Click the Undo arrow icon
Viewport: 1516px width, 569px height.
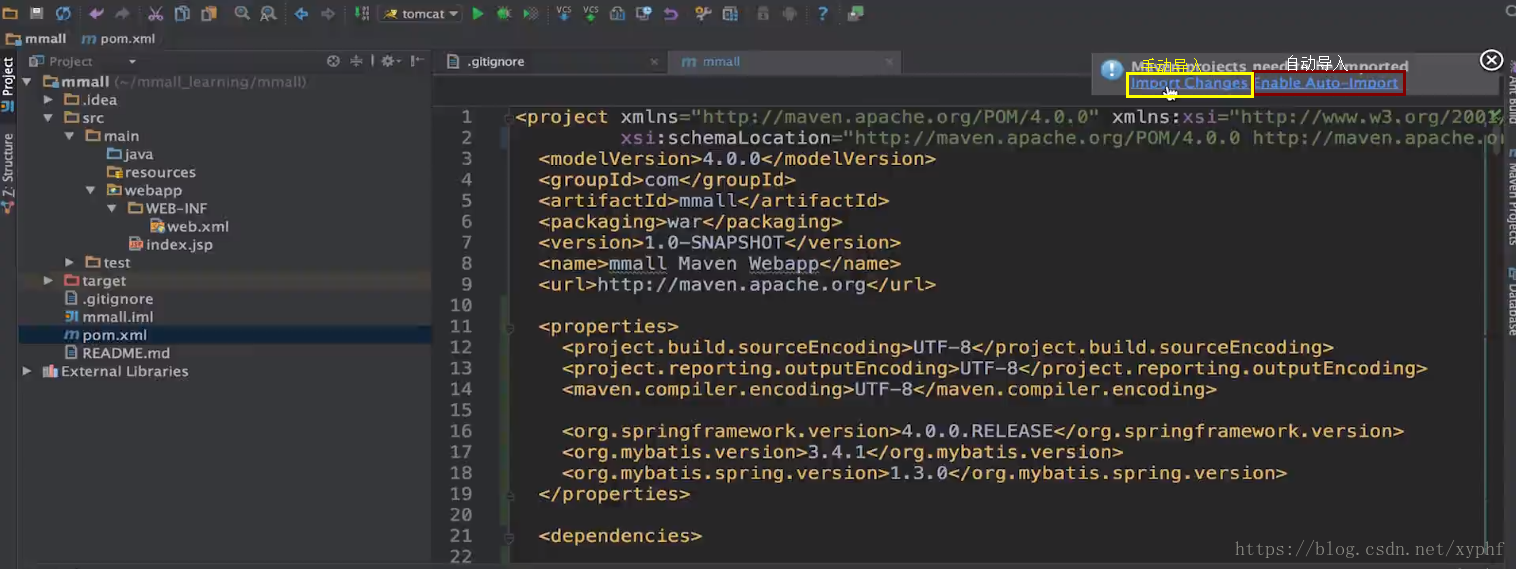(96, 14)
